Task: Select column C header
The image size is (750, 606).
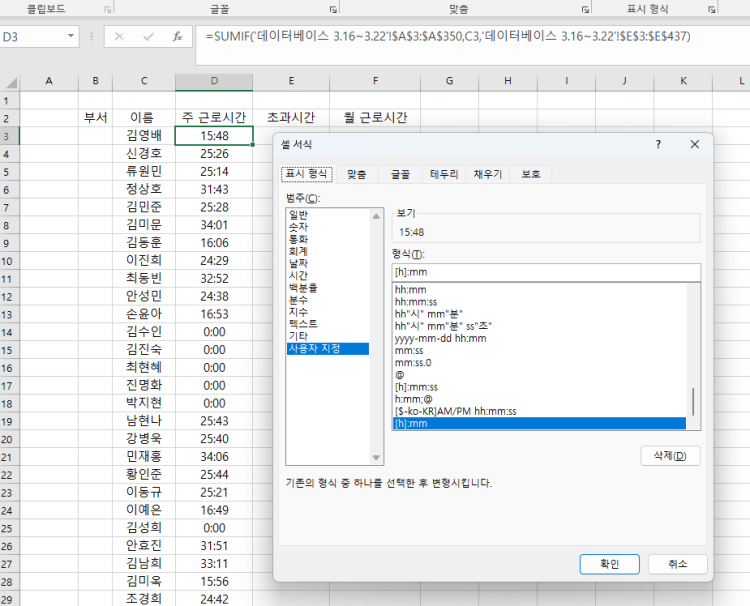Action: [x=144, y=81]
